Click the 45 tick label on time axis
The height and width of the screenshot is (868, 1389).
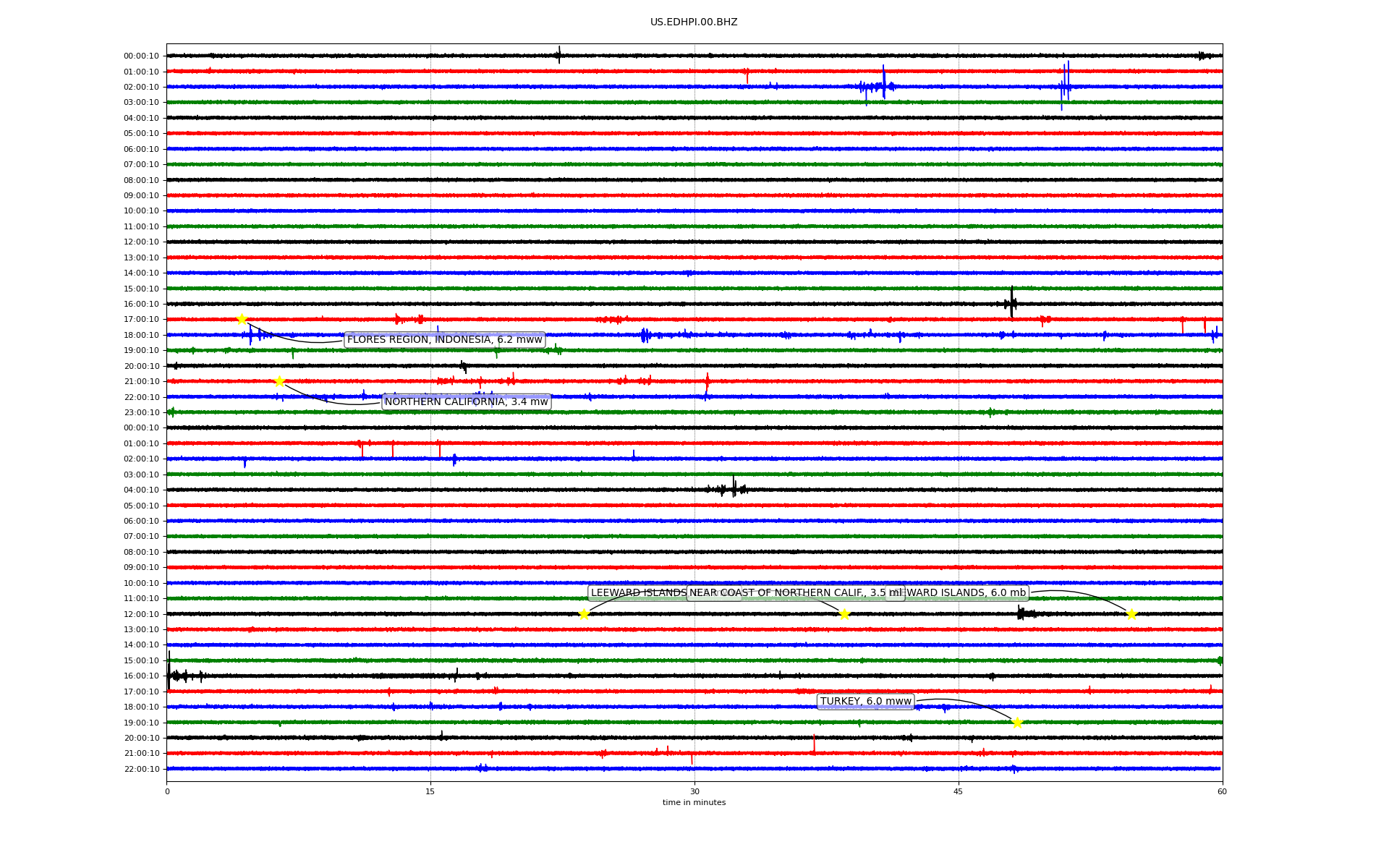[959, 791]
